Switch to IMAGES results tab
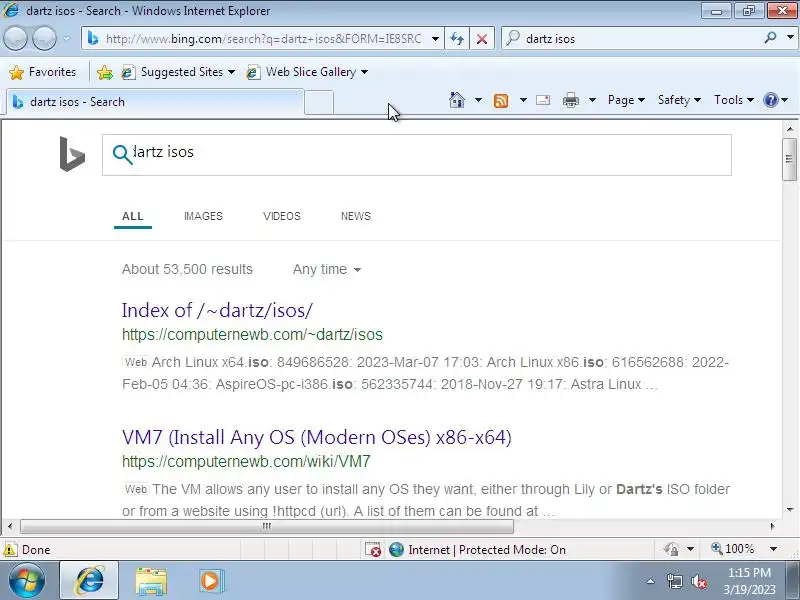The width and height of the screenshot is (800, 600). [203, 216]
